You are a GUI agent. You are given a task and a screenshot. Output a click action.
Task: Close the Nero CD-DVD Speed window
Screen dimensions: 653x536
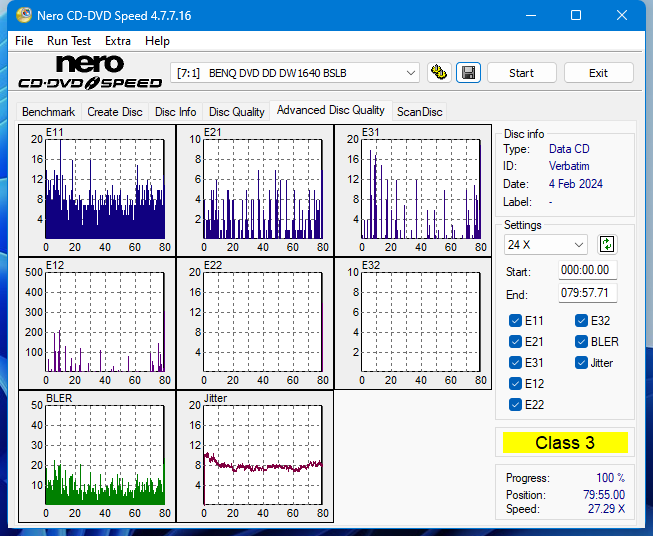pyautogui.click(x=622, y=15)
